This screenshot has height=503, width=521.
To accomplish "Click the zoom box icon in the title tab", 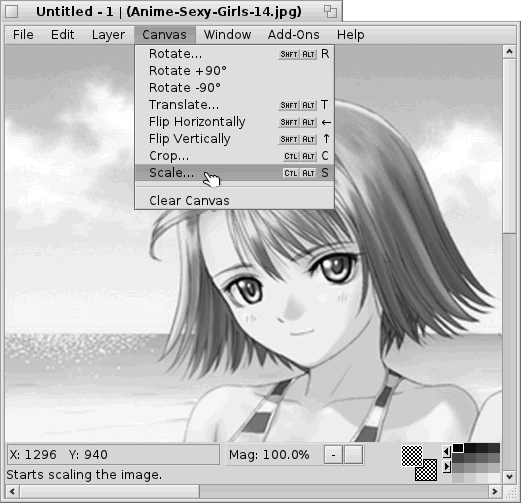I will click(x=330, y=12).
